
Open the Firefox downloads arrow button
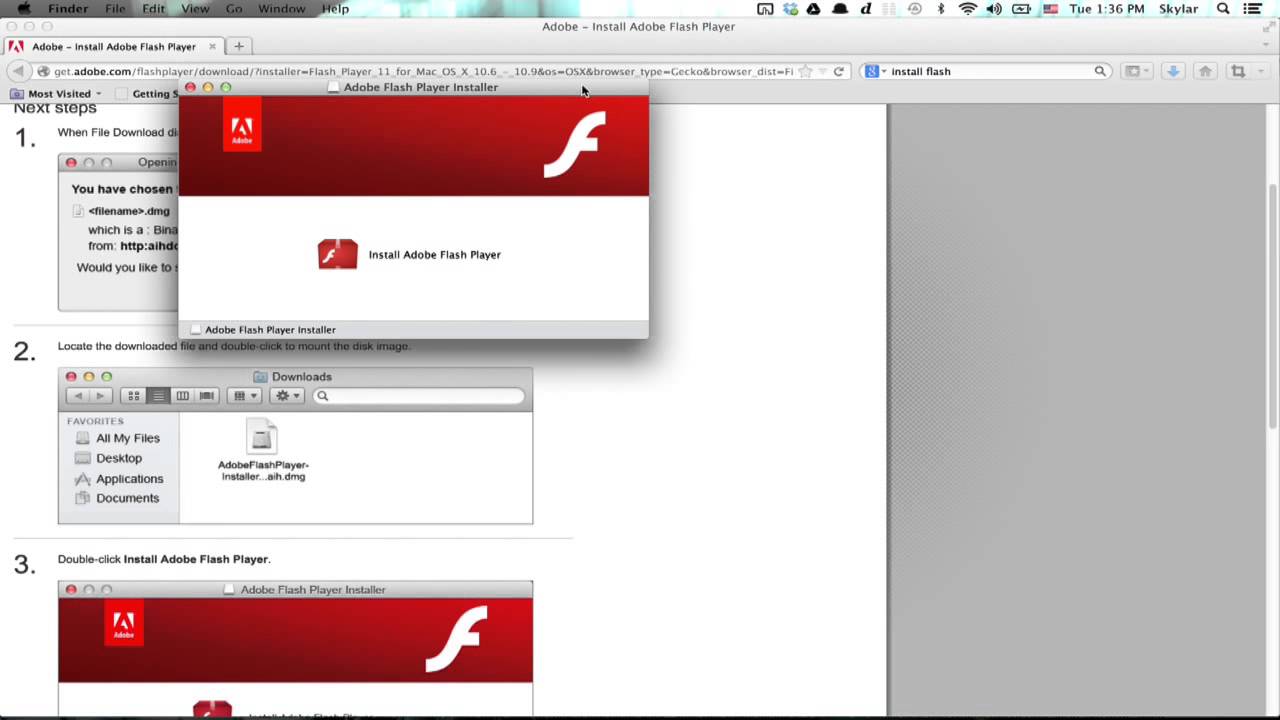pos(1173,71)
